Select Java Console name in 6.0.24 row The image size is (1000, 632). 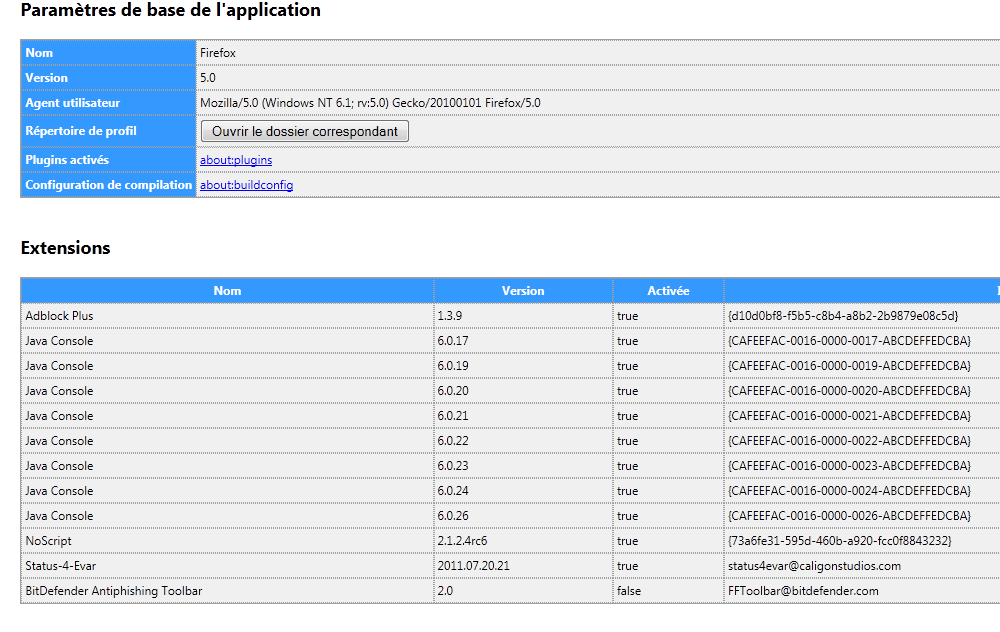point(59,490)
